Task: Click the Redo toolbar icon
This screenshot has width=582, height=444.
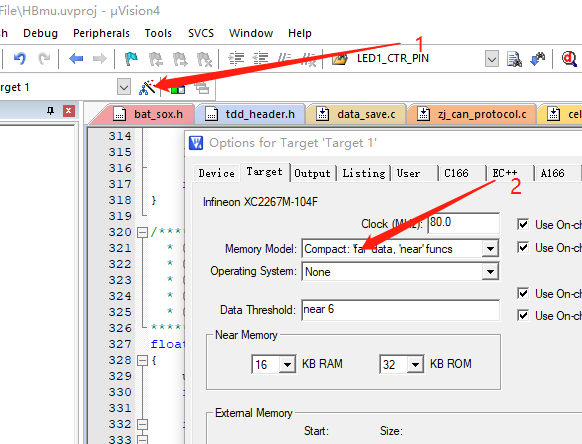Action: pyautogui.click(x=44, y=59)
